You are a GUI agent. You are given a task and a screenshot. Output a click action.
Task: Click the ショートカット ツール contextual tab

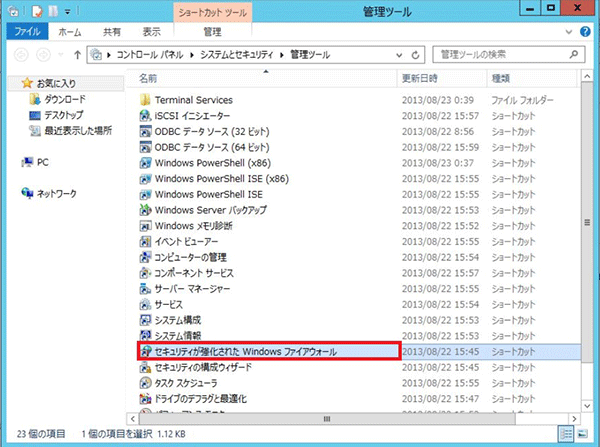click(212, 13)
